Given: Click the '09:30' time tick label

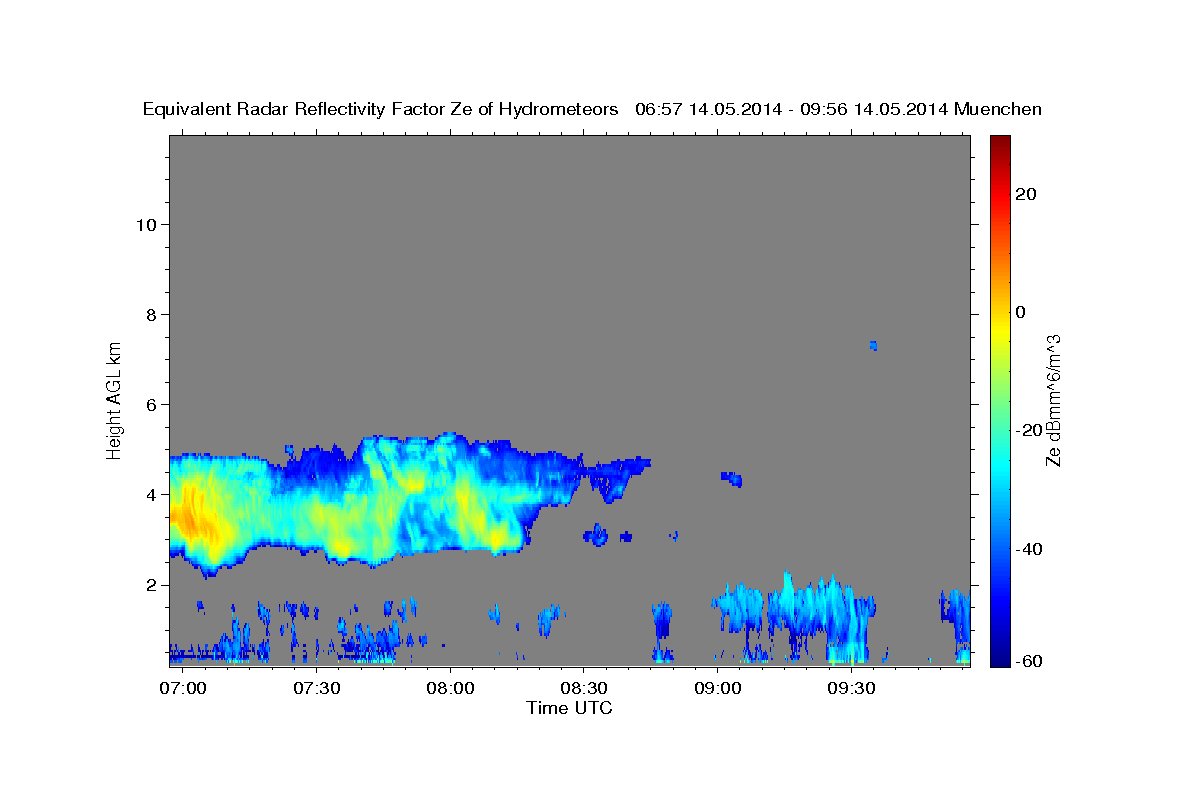Looking at the screenshot, I should (x=851, y=689).
